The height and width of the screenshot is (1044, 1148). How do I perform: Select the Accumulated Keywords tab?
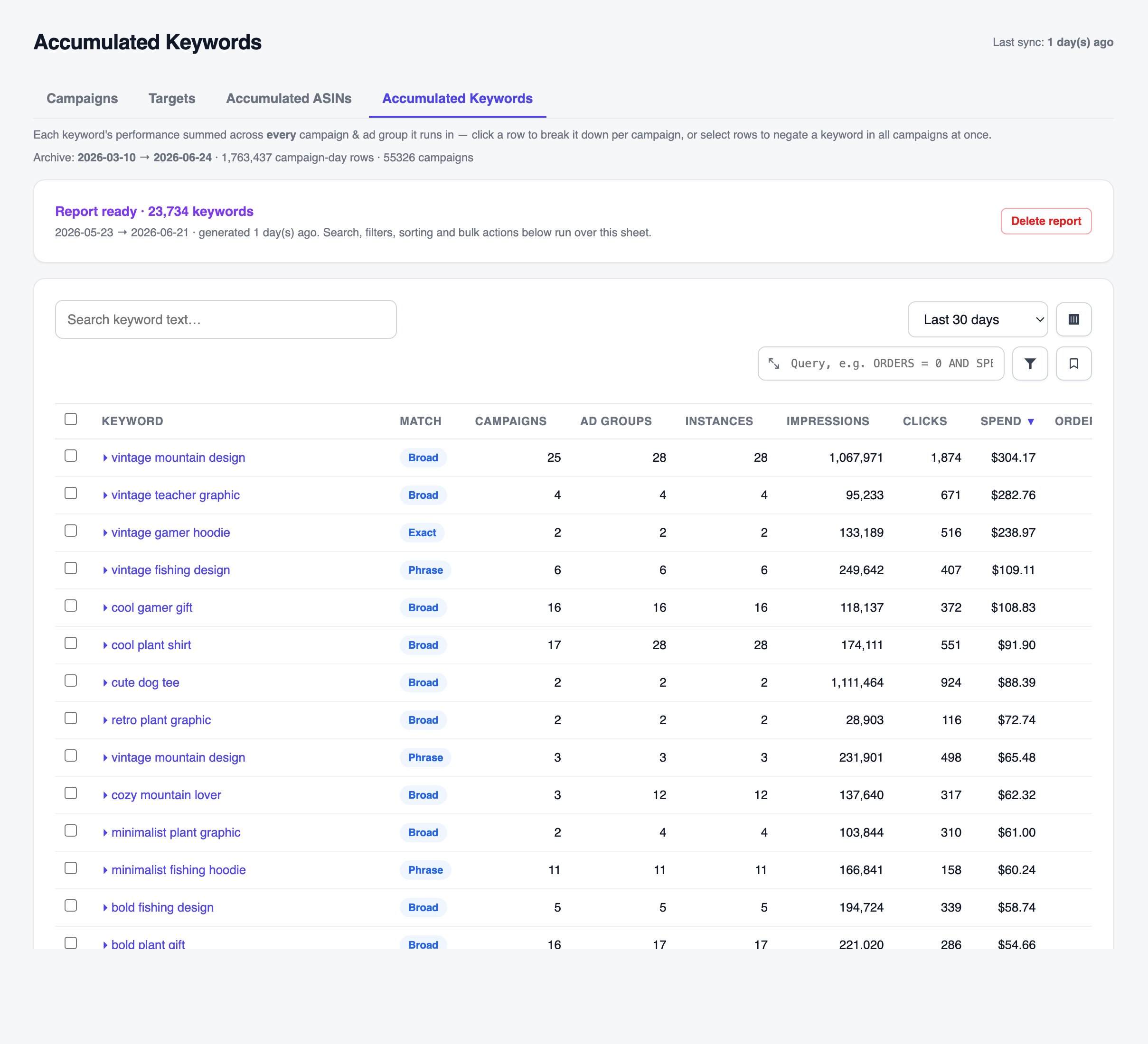(x=457, y=99)
